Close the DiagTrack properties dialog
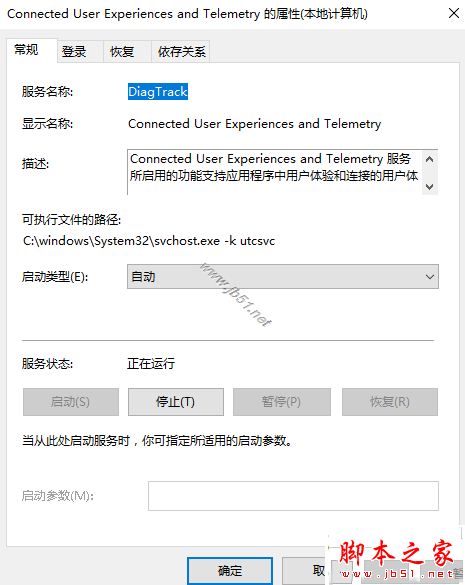The height and width of the screenshot is (585, 465). [453, 14]
